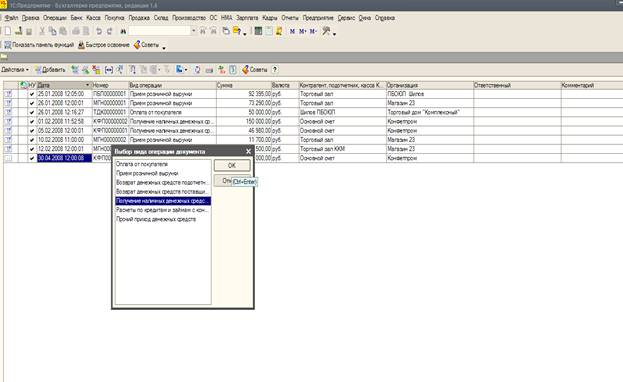This screenshot has width=623, height=382.
Task: Click the binoculars Find icon
Action: (123, 31)
